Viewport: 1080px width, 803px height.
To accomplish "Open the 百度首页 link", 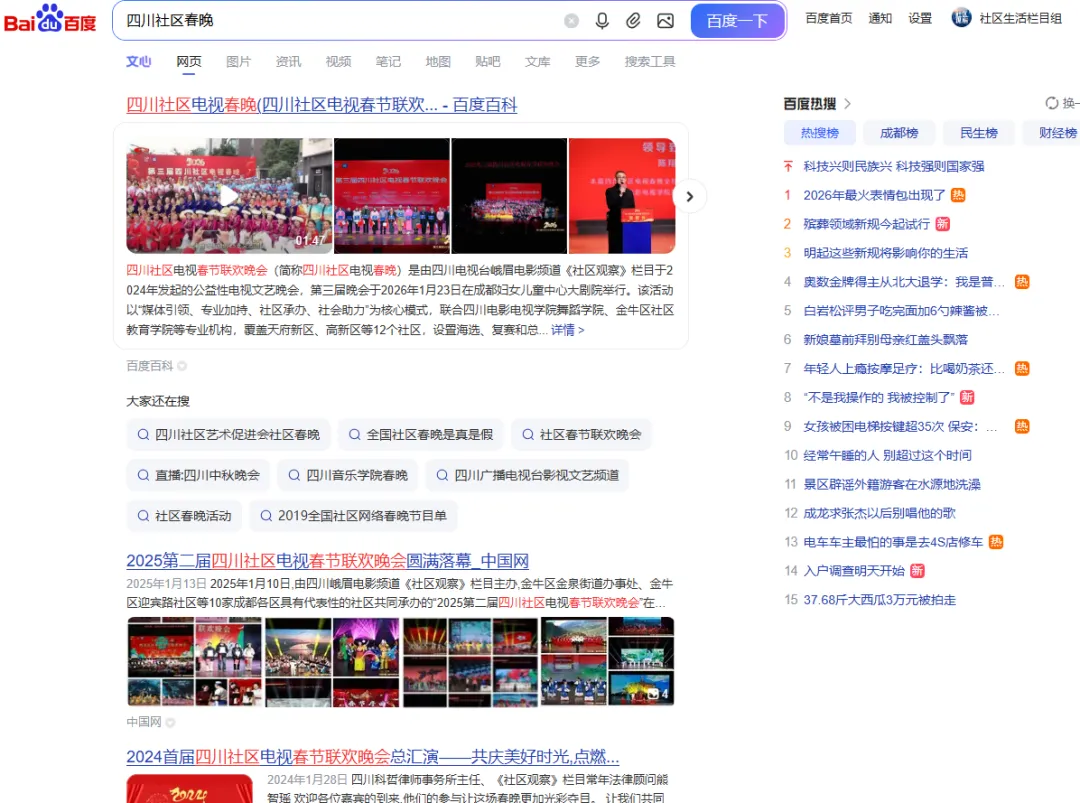I will (829, 19).
